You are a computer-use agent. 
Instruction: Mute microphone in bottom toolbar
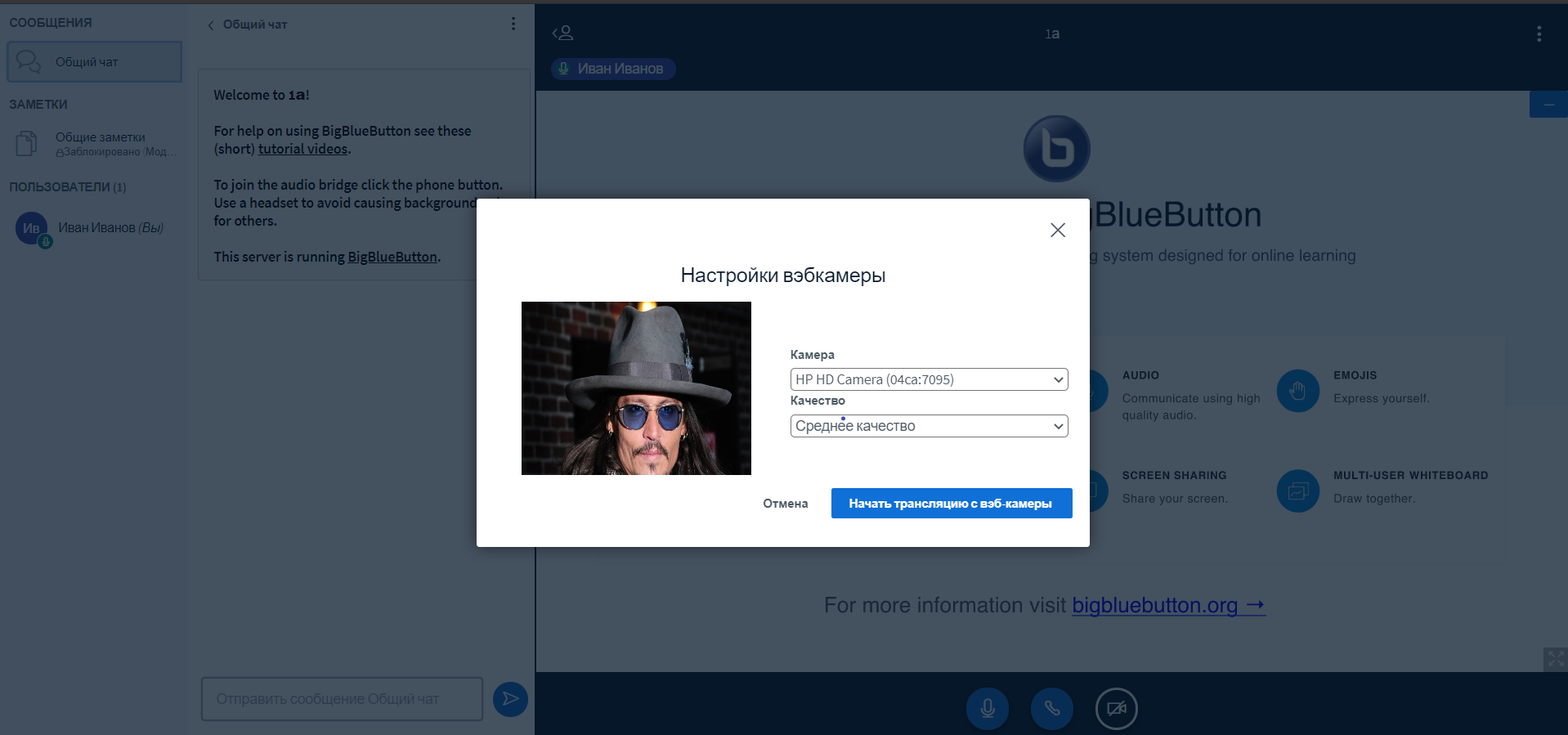point(987,708)
